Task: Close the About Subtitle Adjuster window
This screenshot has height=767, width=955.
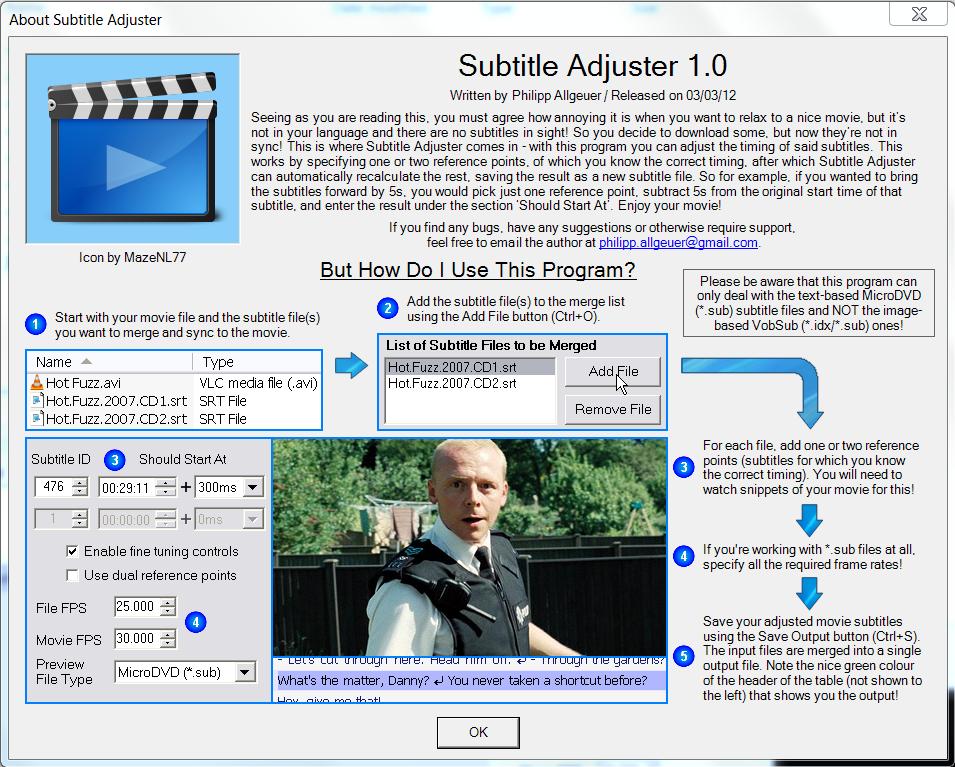Action: click(918, 14)
